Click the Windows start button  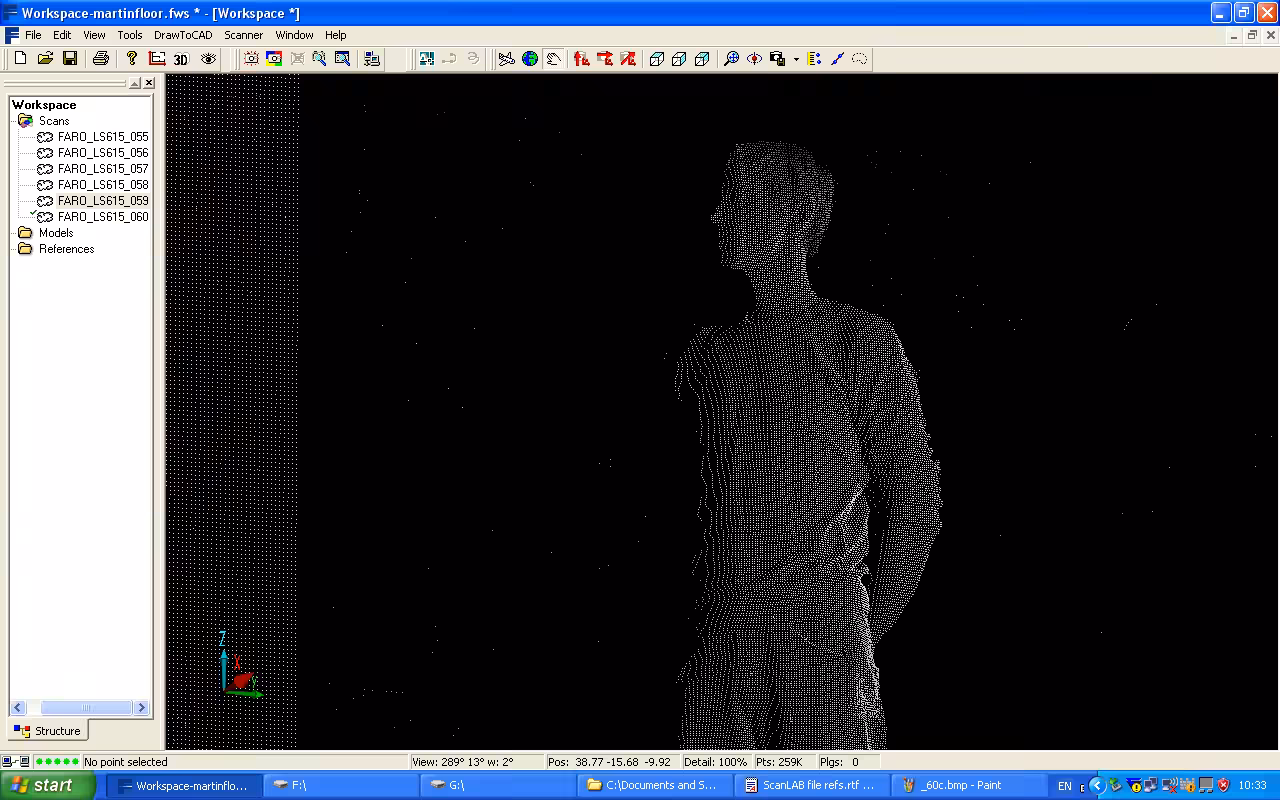pos(47,785)
